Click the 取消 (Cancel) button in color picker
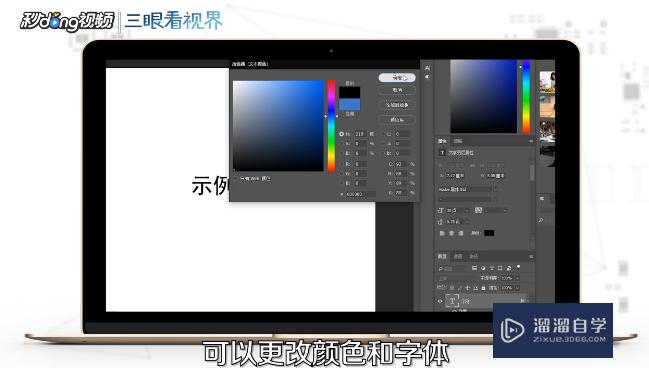Viewport: 649px width, 368px height. pos(397,90)
